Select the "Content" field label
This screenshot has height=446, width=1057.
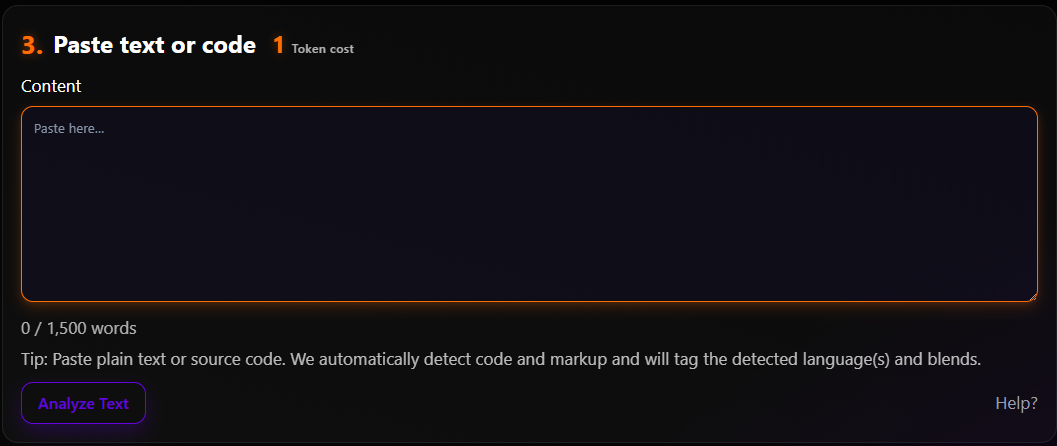[x=51, y=86]
